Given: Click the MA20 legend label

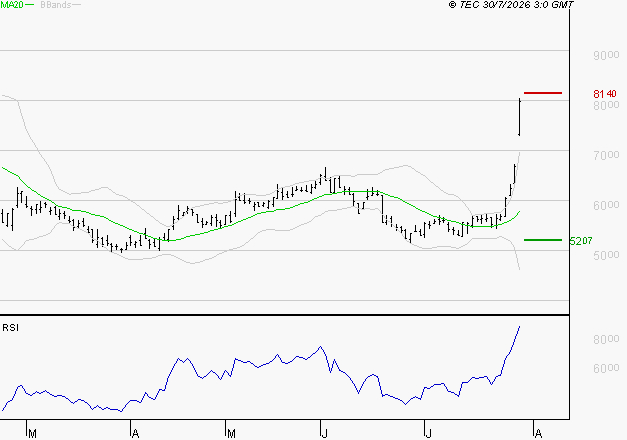Looking at the screenshot, I should pos(12,5).
